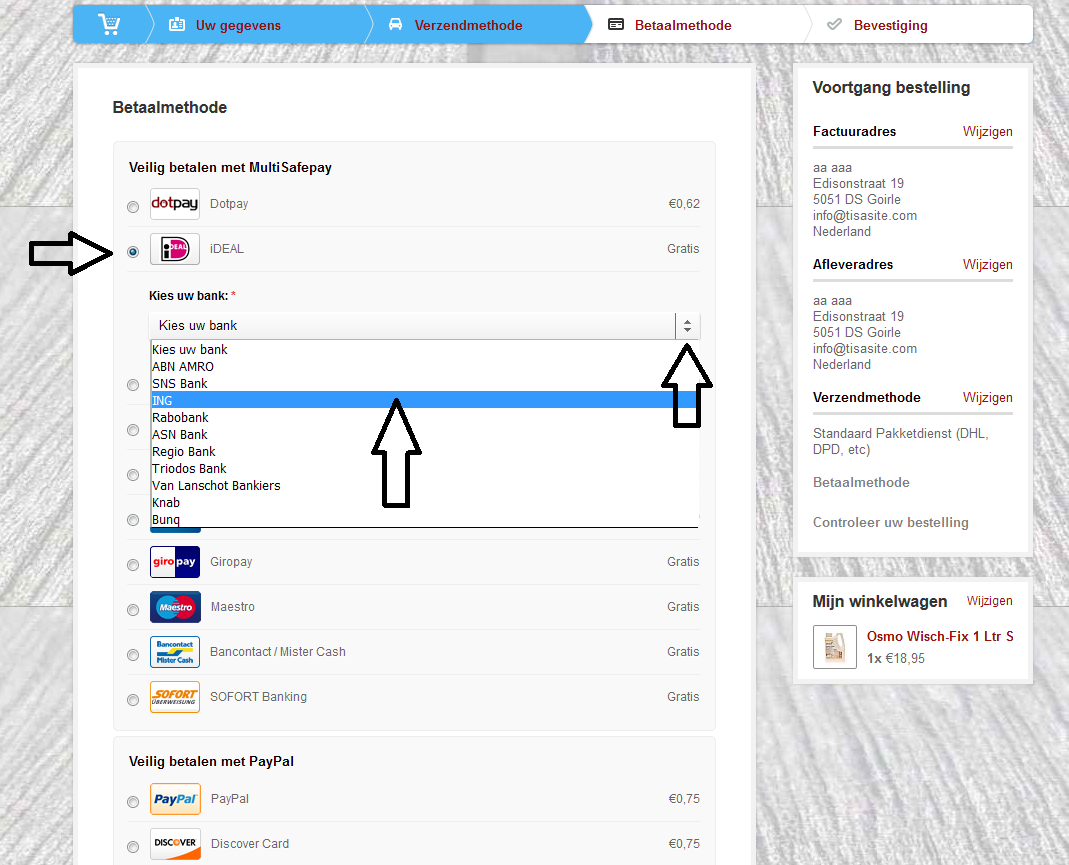Select the Dotpay radio button
The image size is (1069, 865).
coord(133,207)
